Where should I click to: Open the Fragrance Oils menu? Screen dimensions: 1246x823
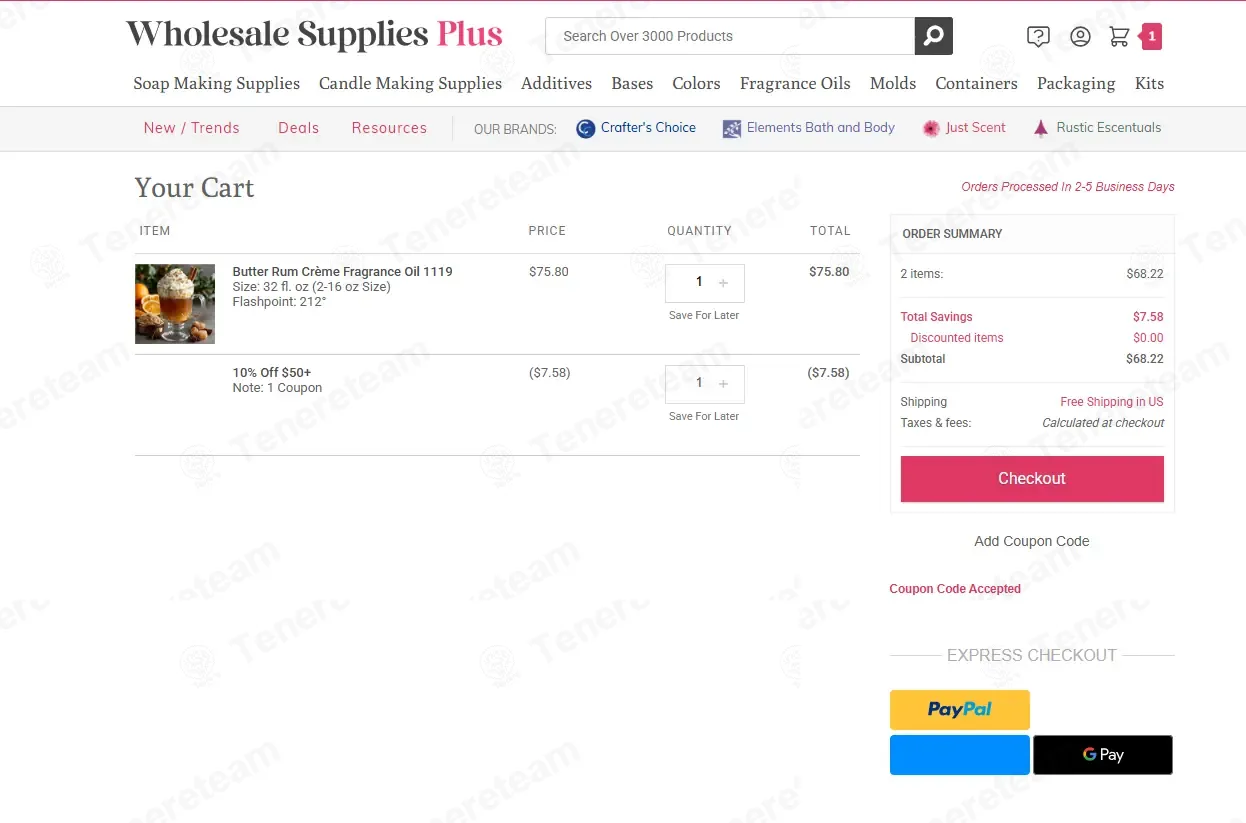(795, 84)
